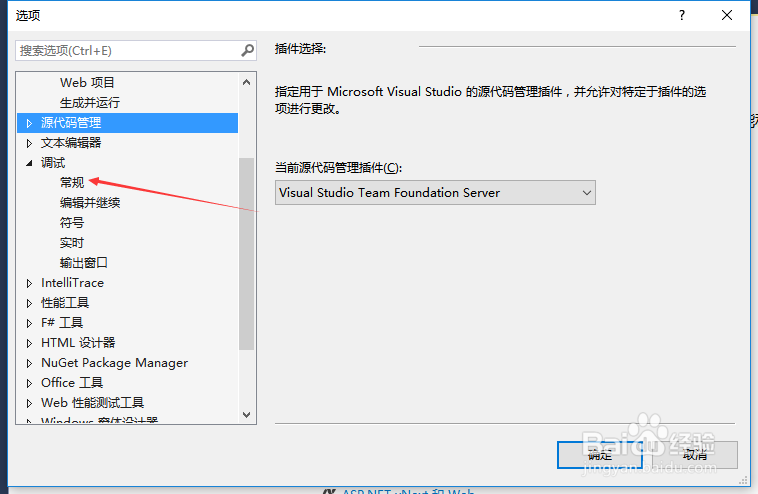The width and height of the screenshot is (758, 494).
Task: Expand the IntelliTrace node
Action: coord(30,283)
